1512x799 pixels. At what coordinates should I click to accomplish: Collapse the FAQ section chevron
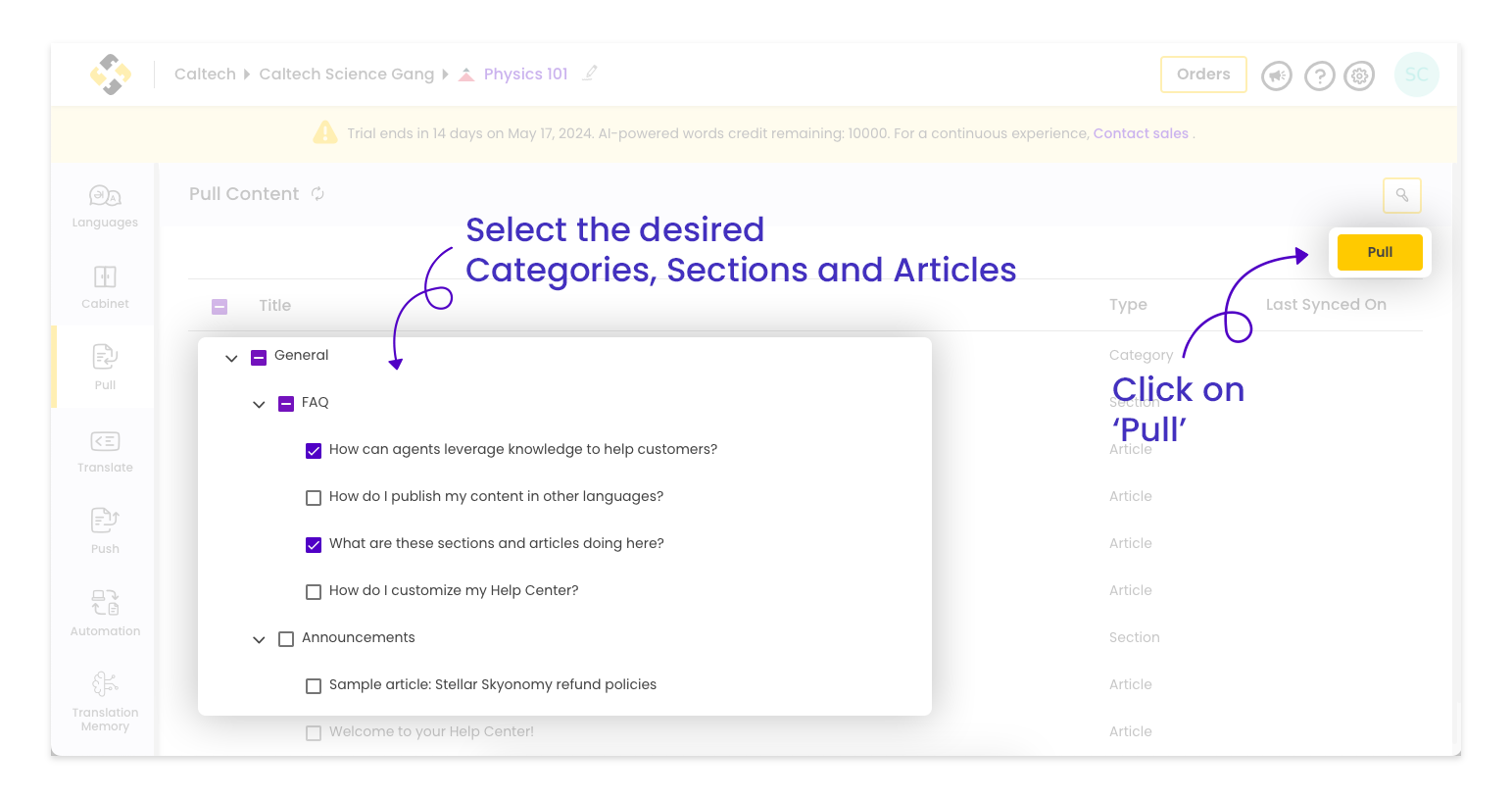[259, 405]
